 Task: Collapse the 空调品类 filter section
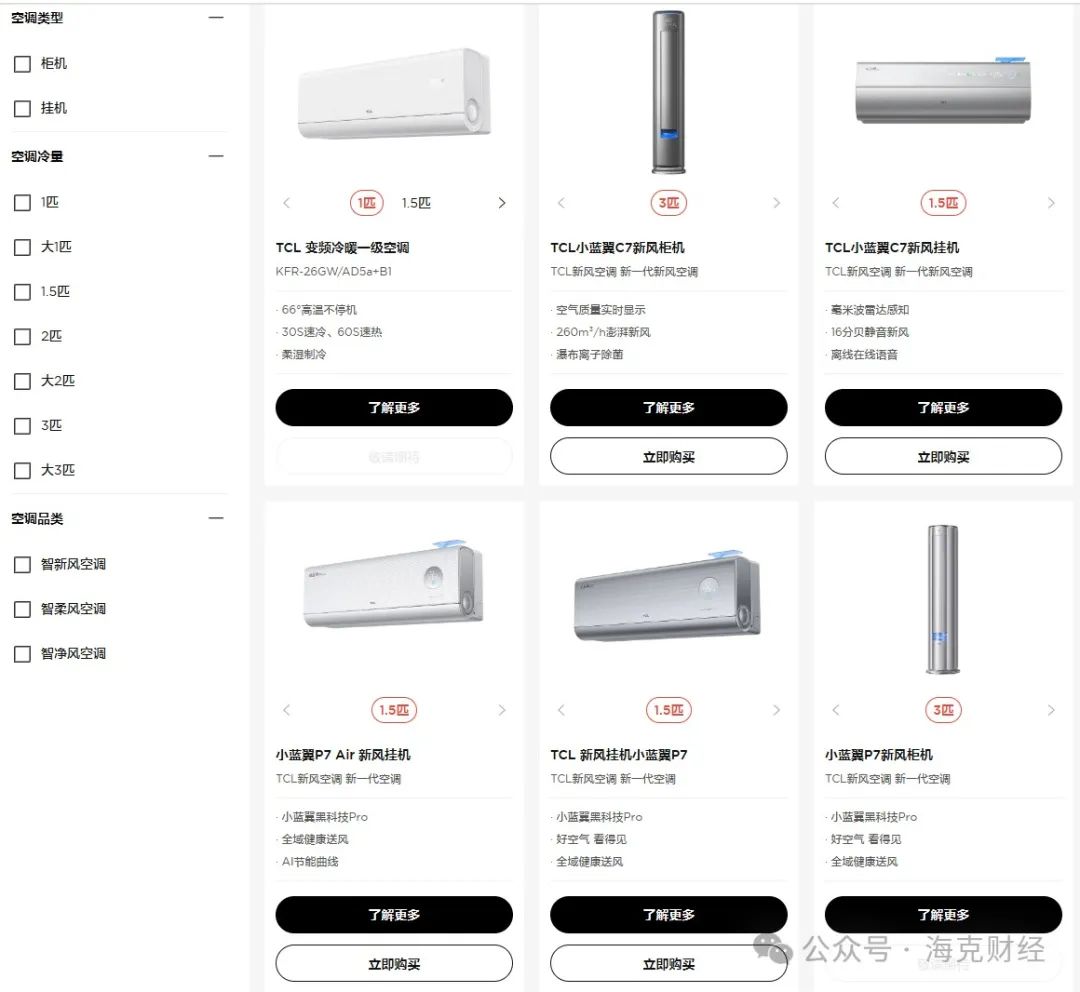216,518
